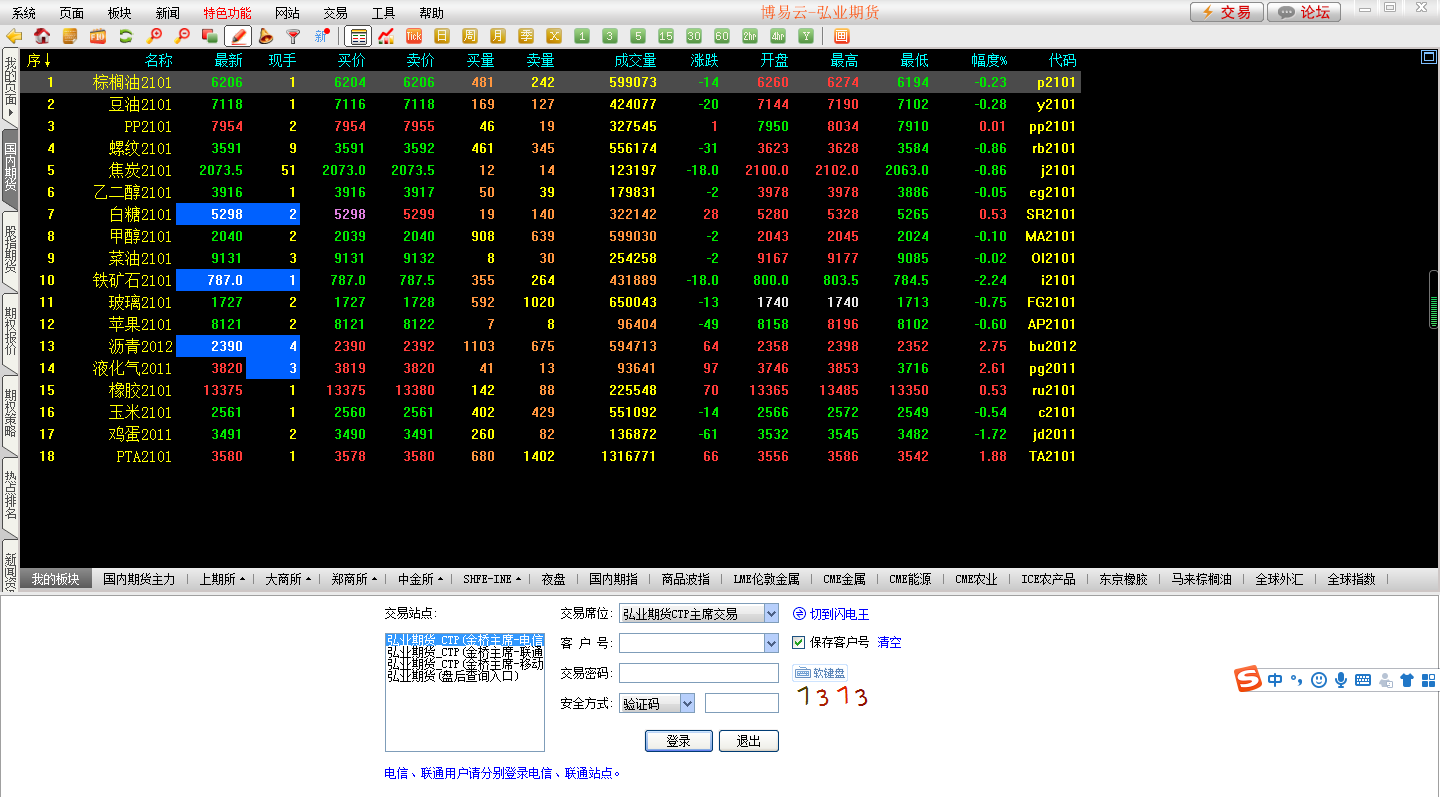
Task: Open the 客户号 dropdown list
Action: [x=770, y=643]
